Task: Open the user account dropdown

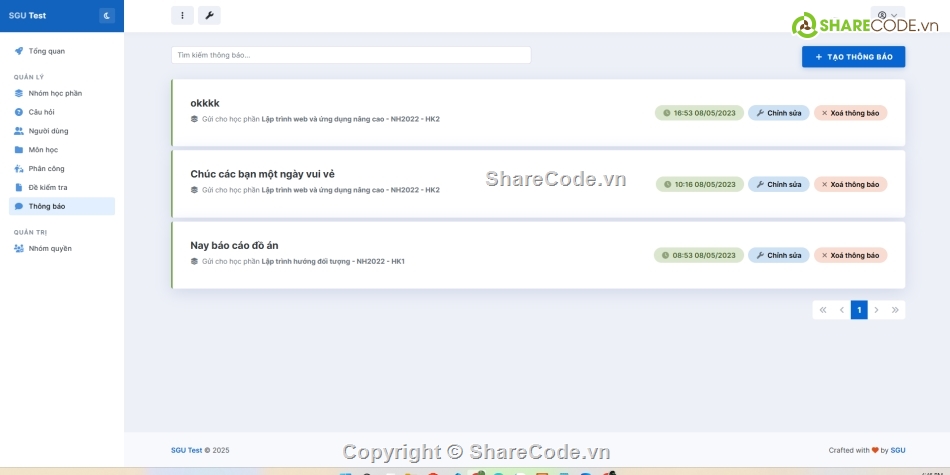Action: pos(887,15)
